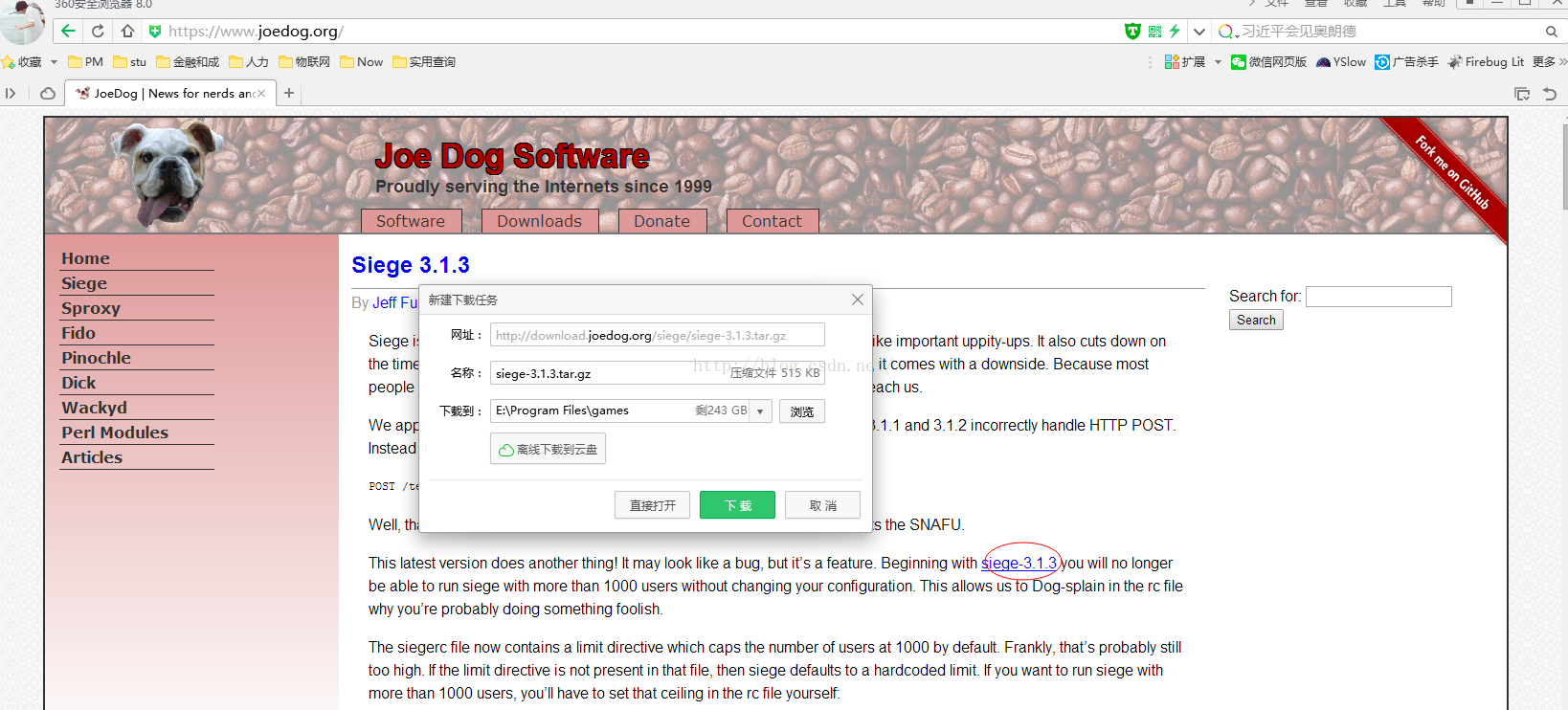
Task: Open Pinochle in the sidebar menu
Action: pos(96,358)
